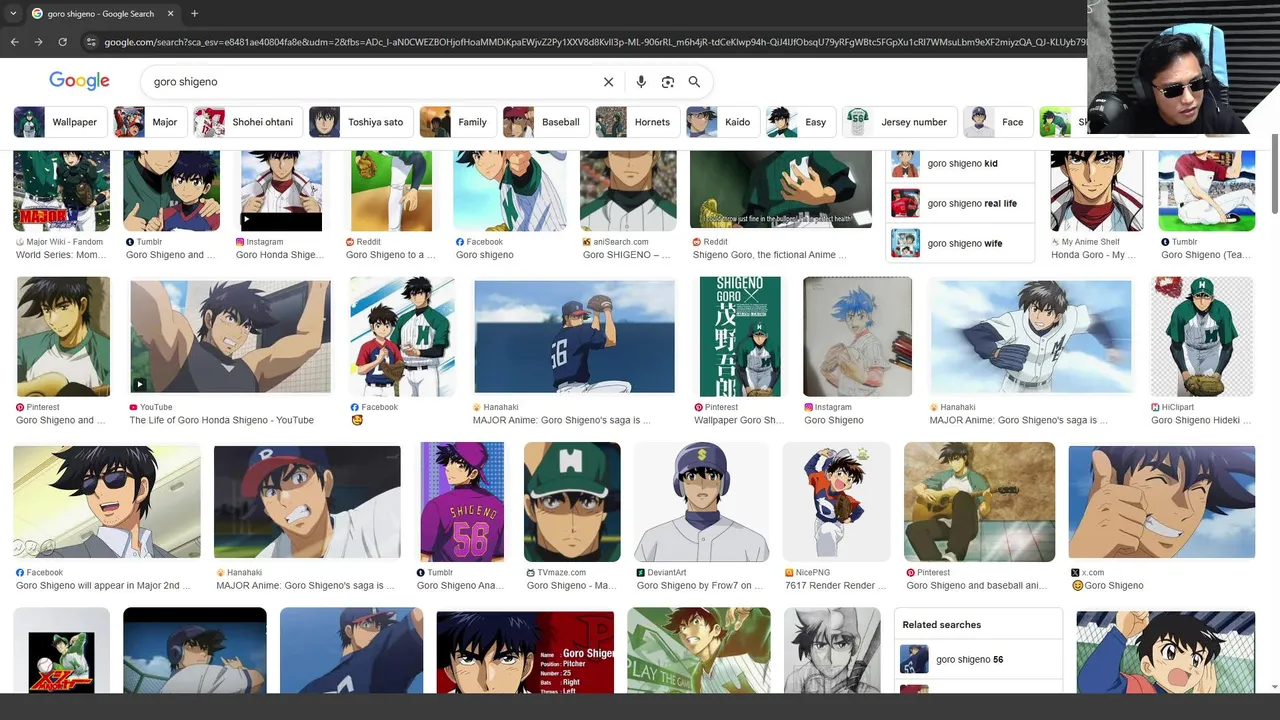Image resolution: width=1280 pixels, height=720 pixels.
Task: Filter by Face chip
Action: pos(998,122)
